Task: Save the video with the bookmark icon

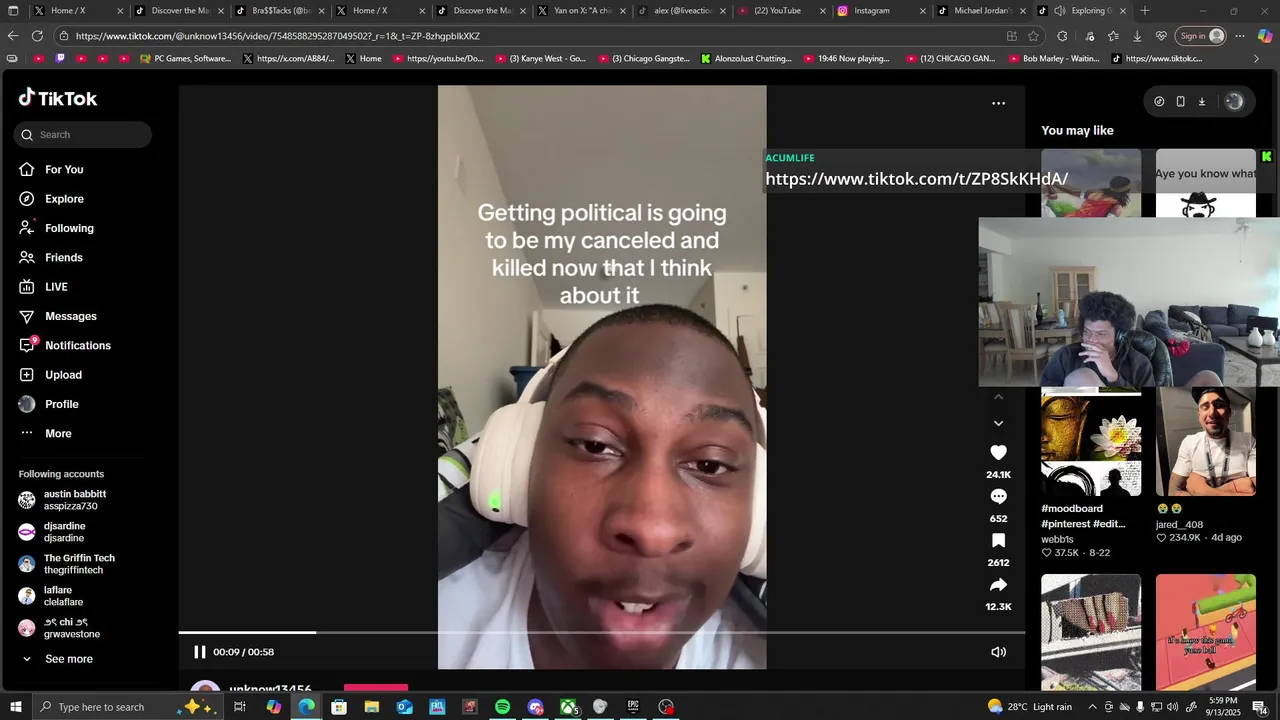Action: pos(998,541)
